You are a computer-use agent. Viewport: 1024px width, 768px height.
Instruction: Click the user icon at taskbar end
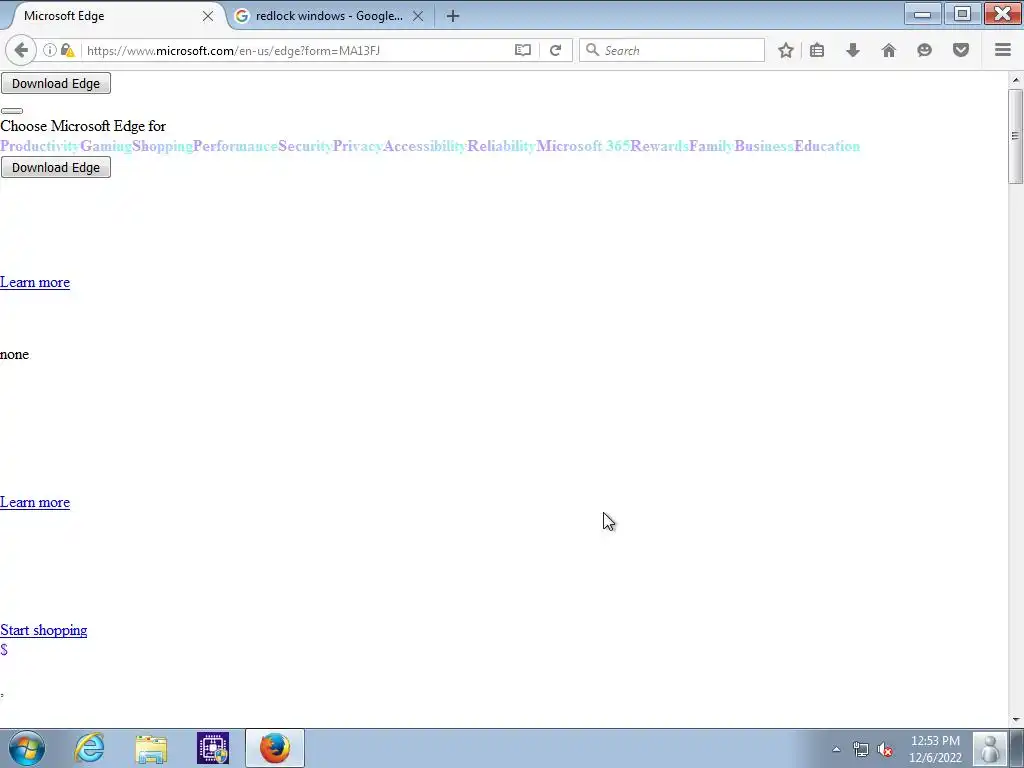[x=990, y=748]
